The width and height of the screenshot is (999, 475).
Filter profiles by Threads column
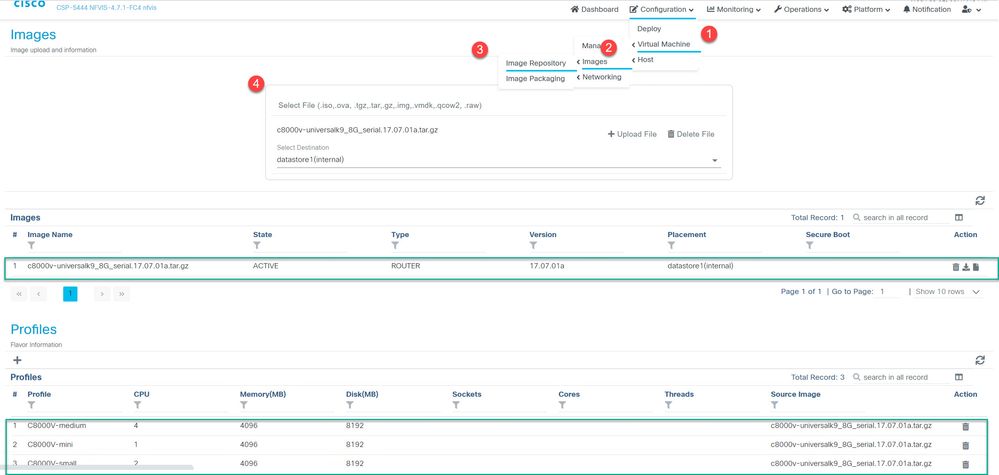pos(668,405)
